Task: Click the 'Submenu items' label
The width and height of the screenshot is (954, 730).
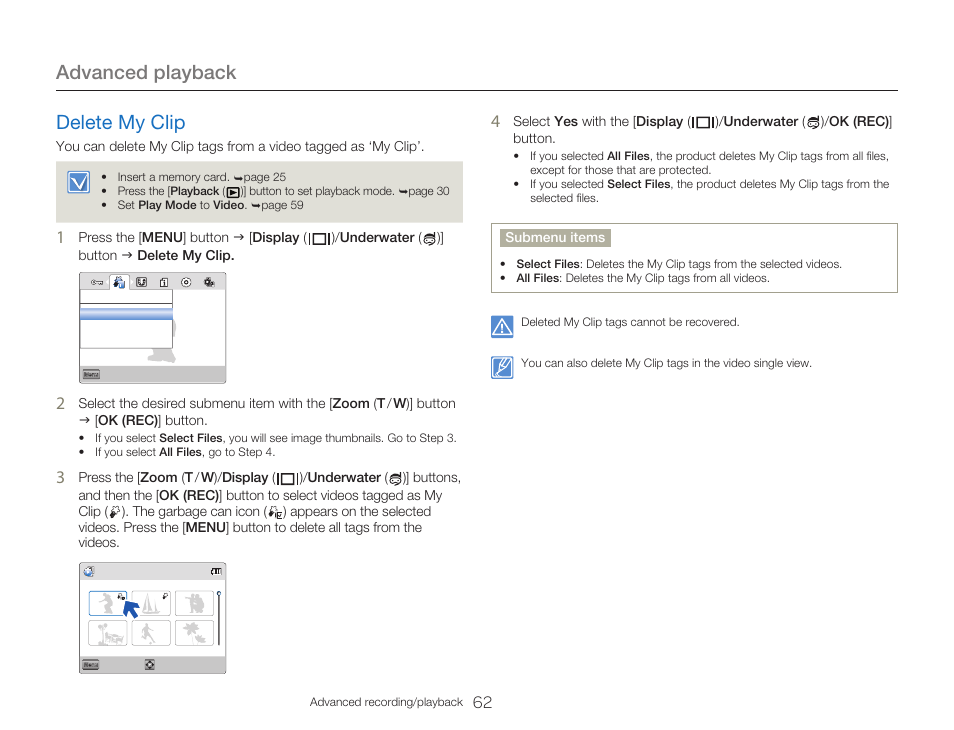Action: point(555,237)
